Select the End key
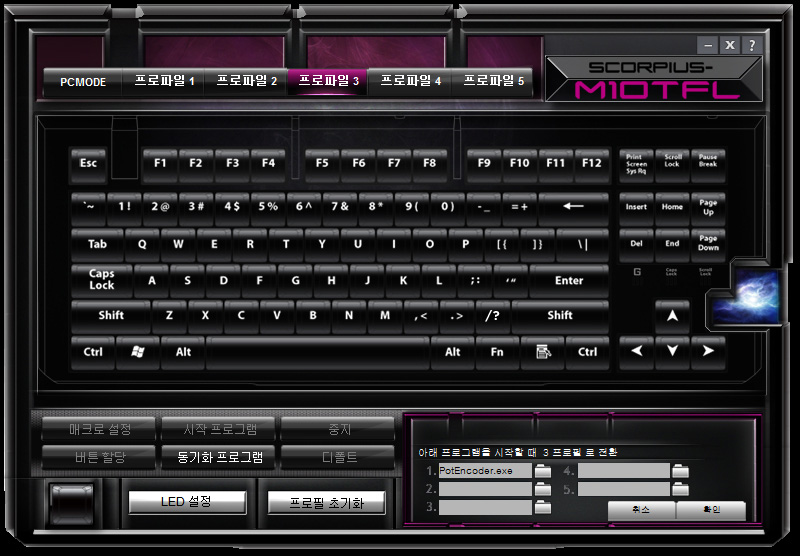800x556 pixels. tap(672, 244)
